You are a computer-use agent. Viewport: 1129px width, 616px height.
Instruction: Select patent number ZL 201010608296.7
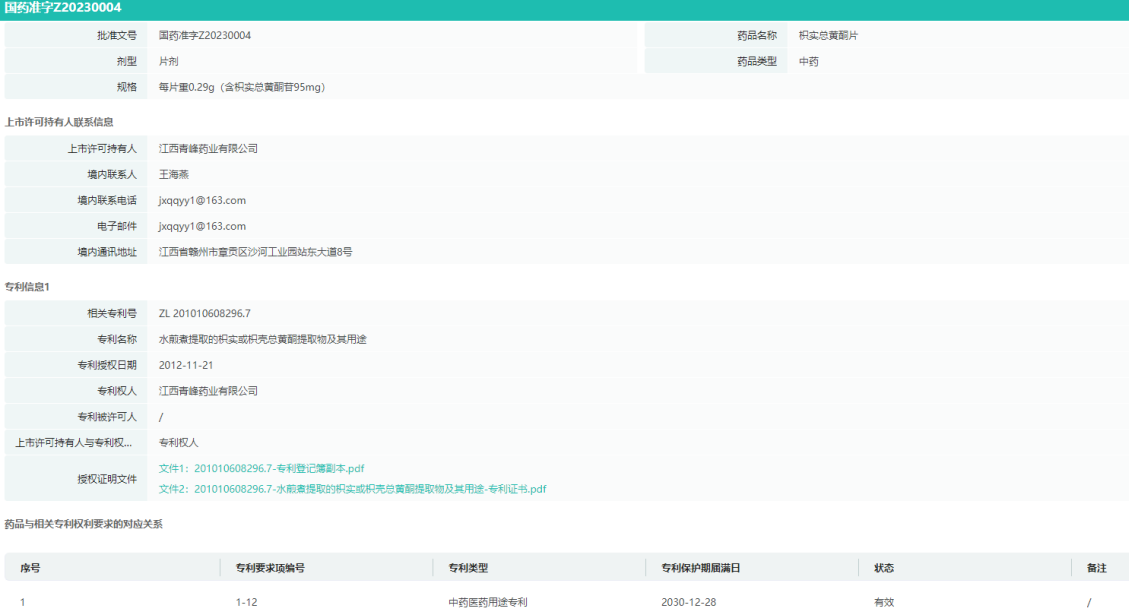click(204, 314)
